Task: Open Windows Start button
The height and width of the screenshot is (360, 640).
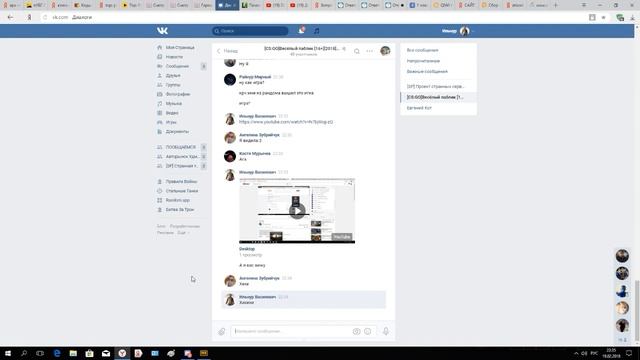Action: click(8, 353)
